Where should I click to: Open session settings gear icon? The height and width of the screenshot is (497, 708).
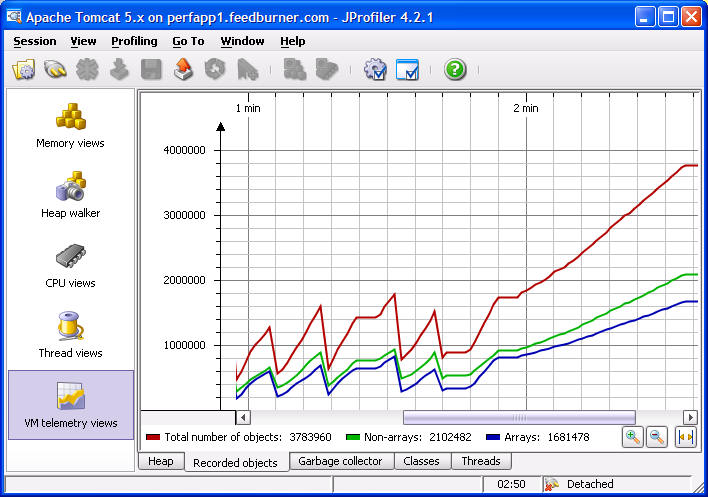tap(375, 69)
